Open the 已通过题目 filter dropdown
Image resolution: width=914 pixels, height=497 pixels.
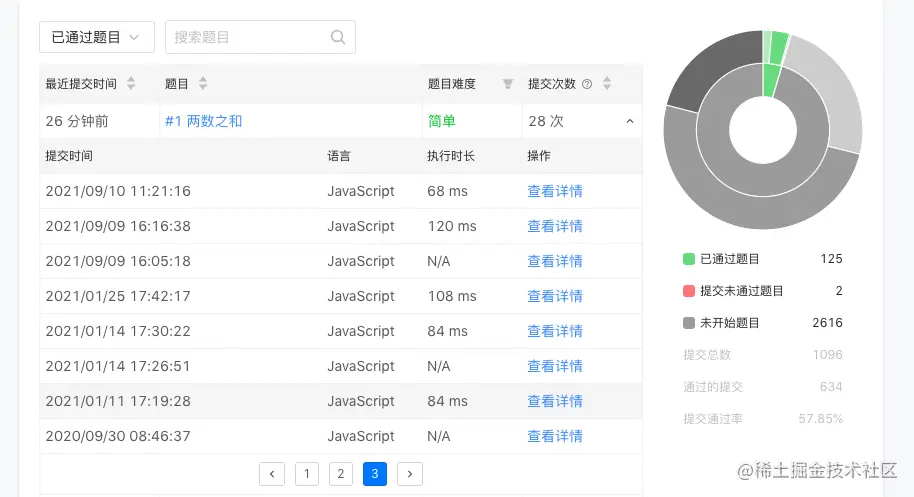[x=97, y=37]
